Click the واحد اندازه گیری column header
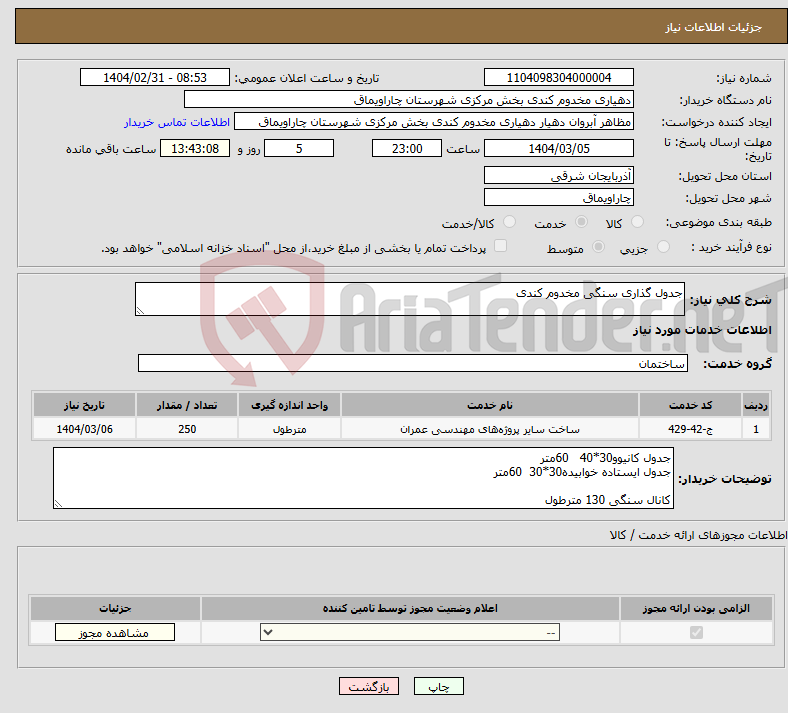788x713 pixels. pyautogui.click(x=289, y=405)
